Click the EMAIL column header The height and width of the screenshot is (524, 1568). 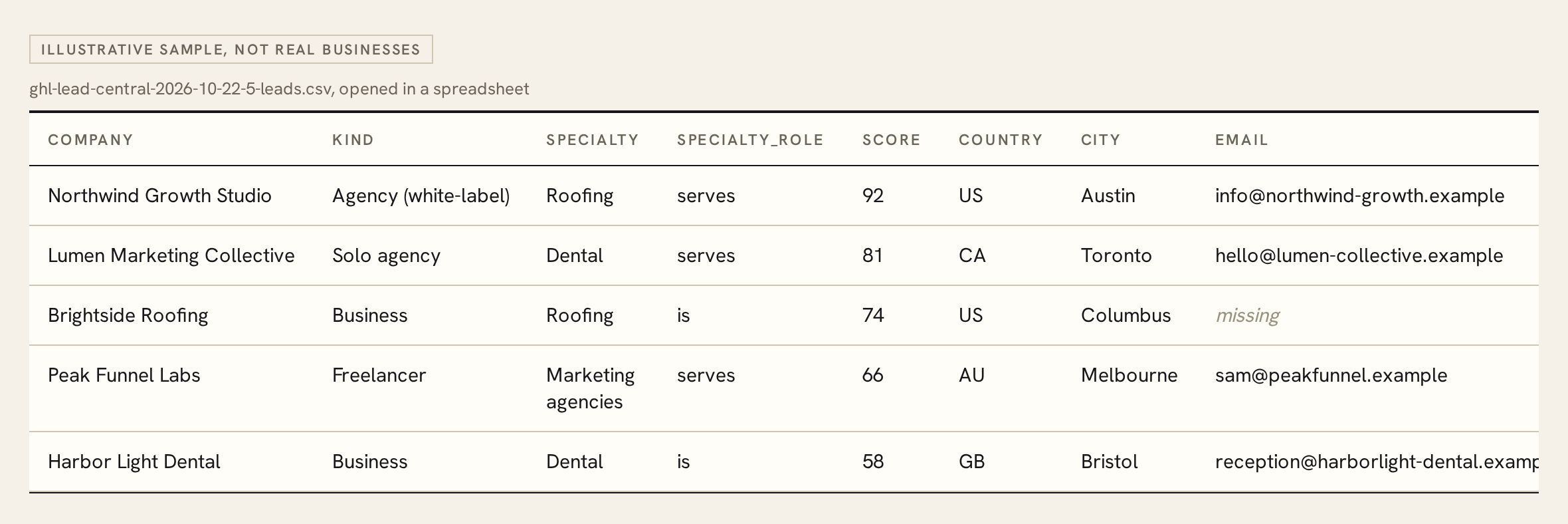(1241, 140)
